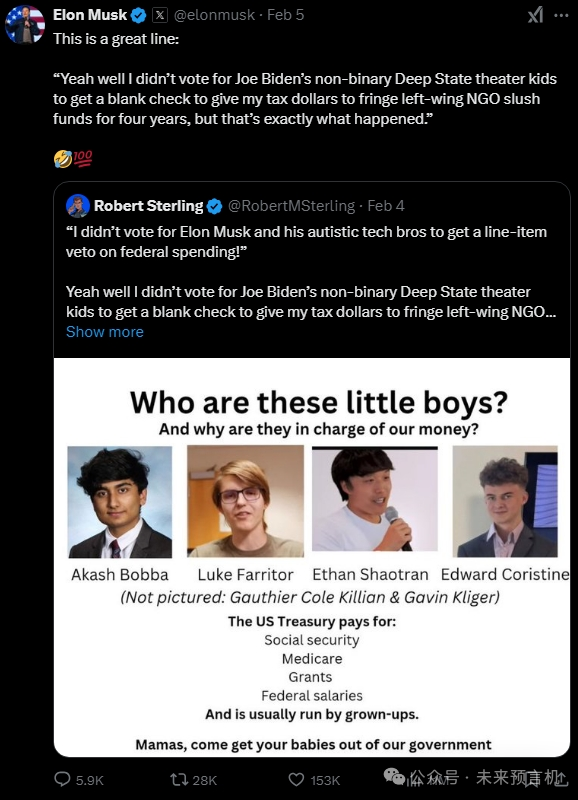Click the Elon Musk display name
This screenshot has height=800, width=578.
coord(90,15)
